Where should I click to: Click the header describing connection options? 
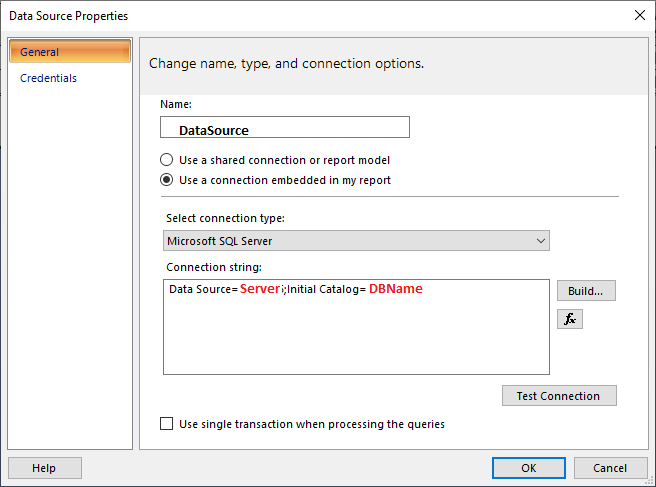point(287,64)
